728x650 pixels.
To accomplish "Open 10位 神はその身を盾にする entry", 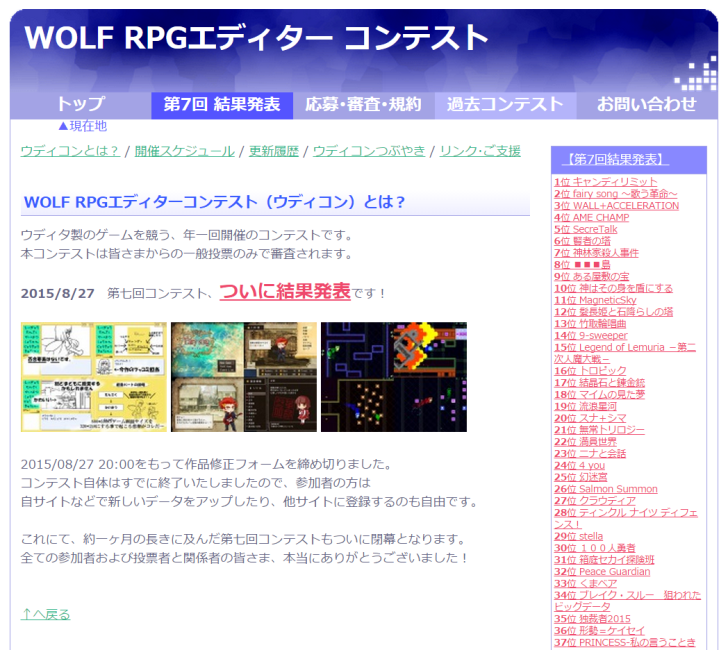I will [613, 288].
